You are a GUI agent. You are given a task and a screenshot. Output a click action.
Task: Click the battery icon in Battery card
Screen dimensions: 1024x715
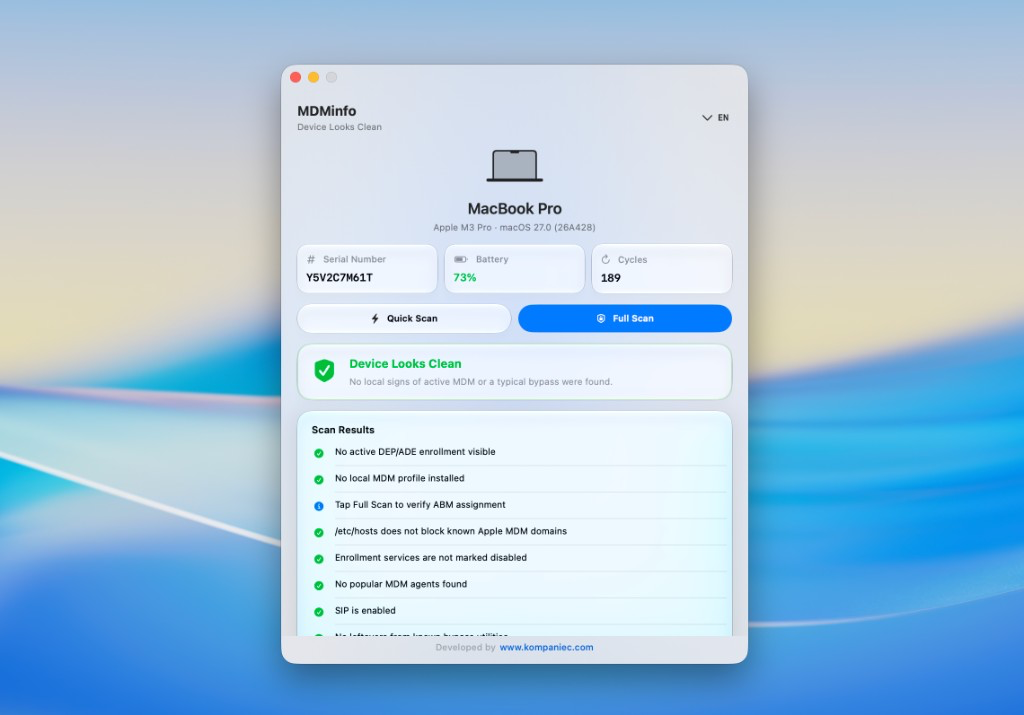click(461, 259)
